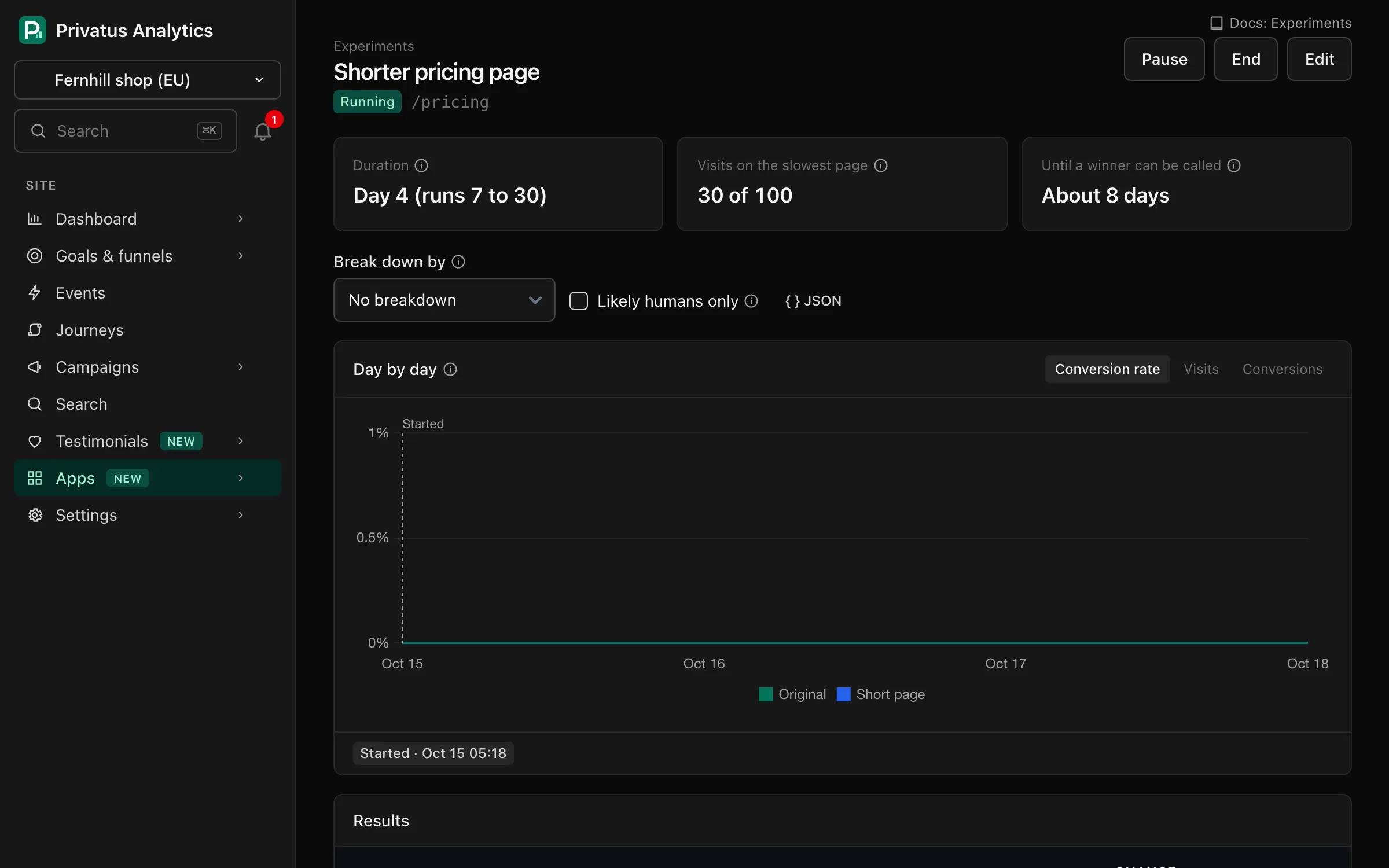Click the Journeys icon in sidebar
Viewport: 1389px width, 868px height.
(35, 330)
